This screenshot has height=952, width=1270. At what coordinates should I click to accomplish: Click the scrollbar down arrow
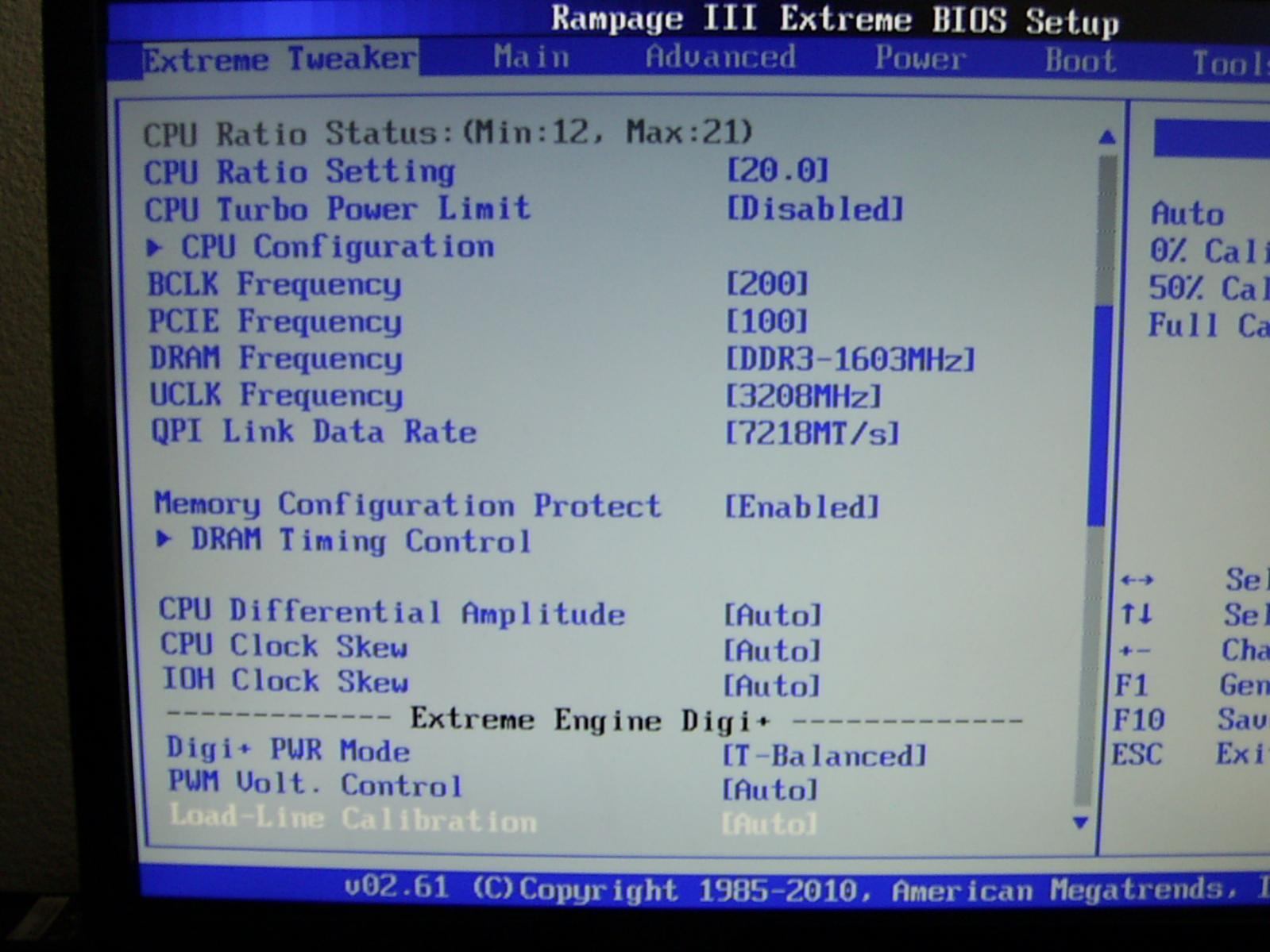[x=1080, y=823]
